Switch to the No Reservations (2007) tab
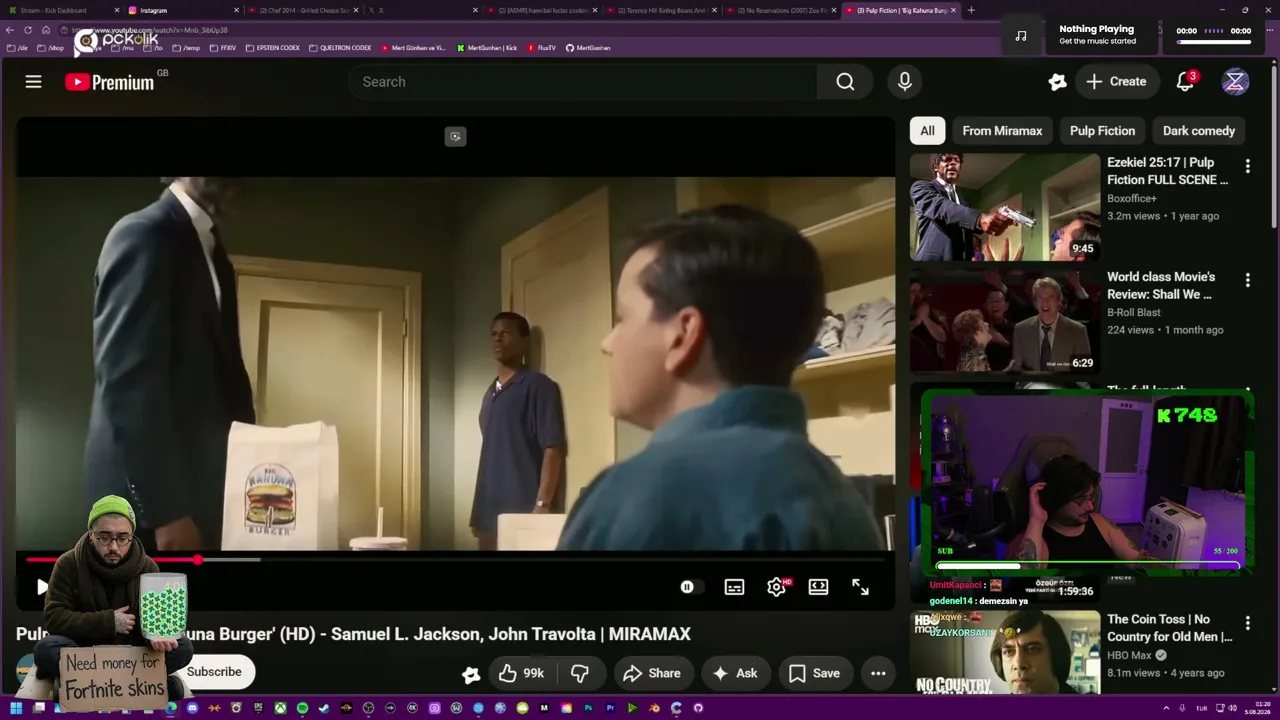This screenshot has height=720, width=1280. pos(781,10)
